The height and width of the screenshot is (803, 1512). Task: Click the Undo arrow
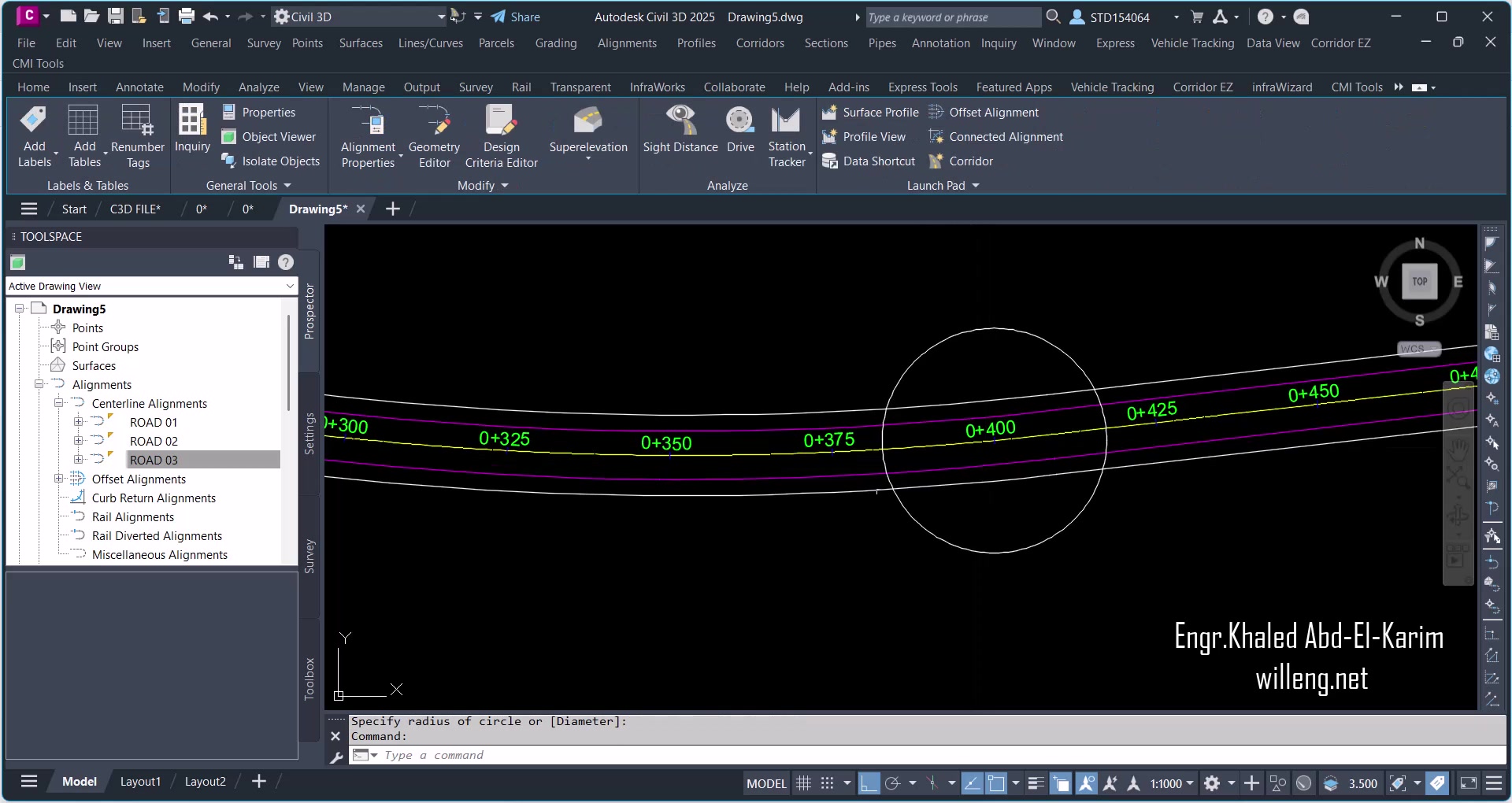pyautogui.click(x=210, y=16)
